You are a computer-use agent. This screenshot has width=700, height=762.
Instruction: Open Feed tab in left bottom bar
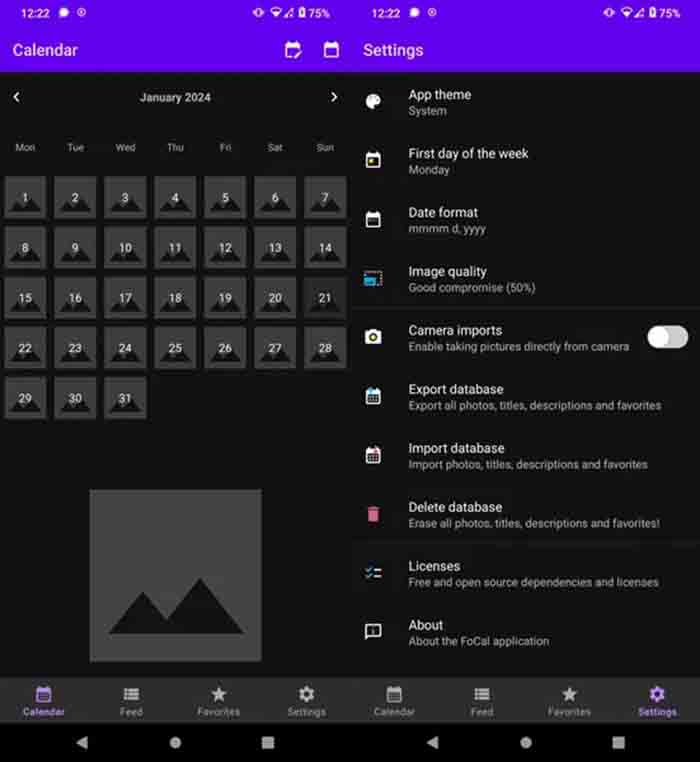pos(131,701)
